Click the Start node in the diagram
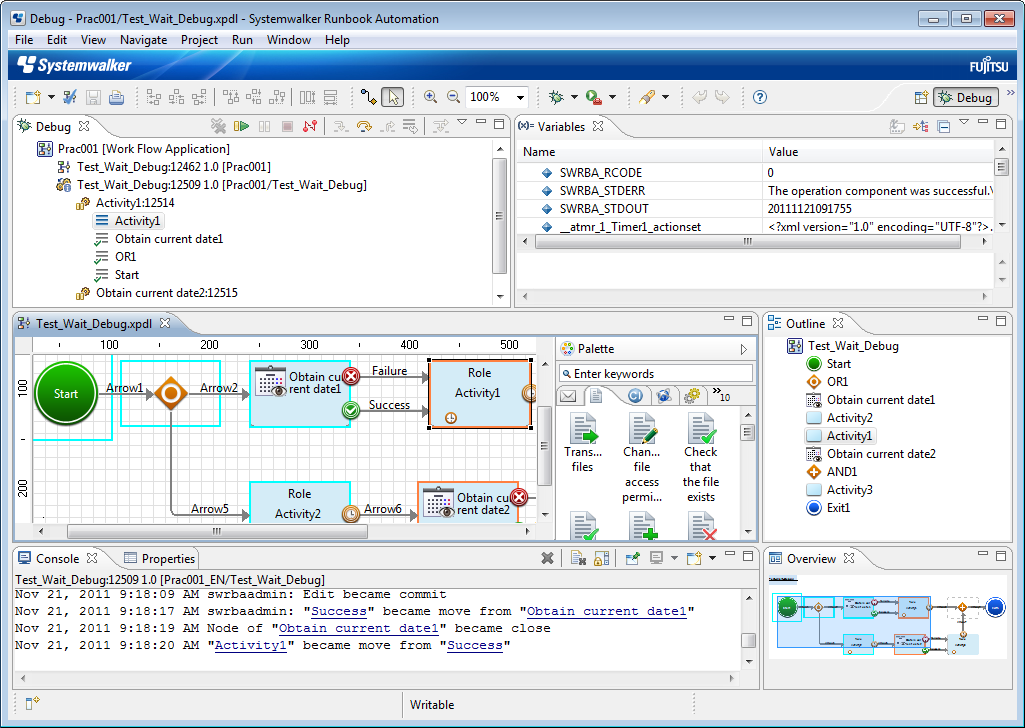This screenshot has height=728, width=1025. click(66, 393)
